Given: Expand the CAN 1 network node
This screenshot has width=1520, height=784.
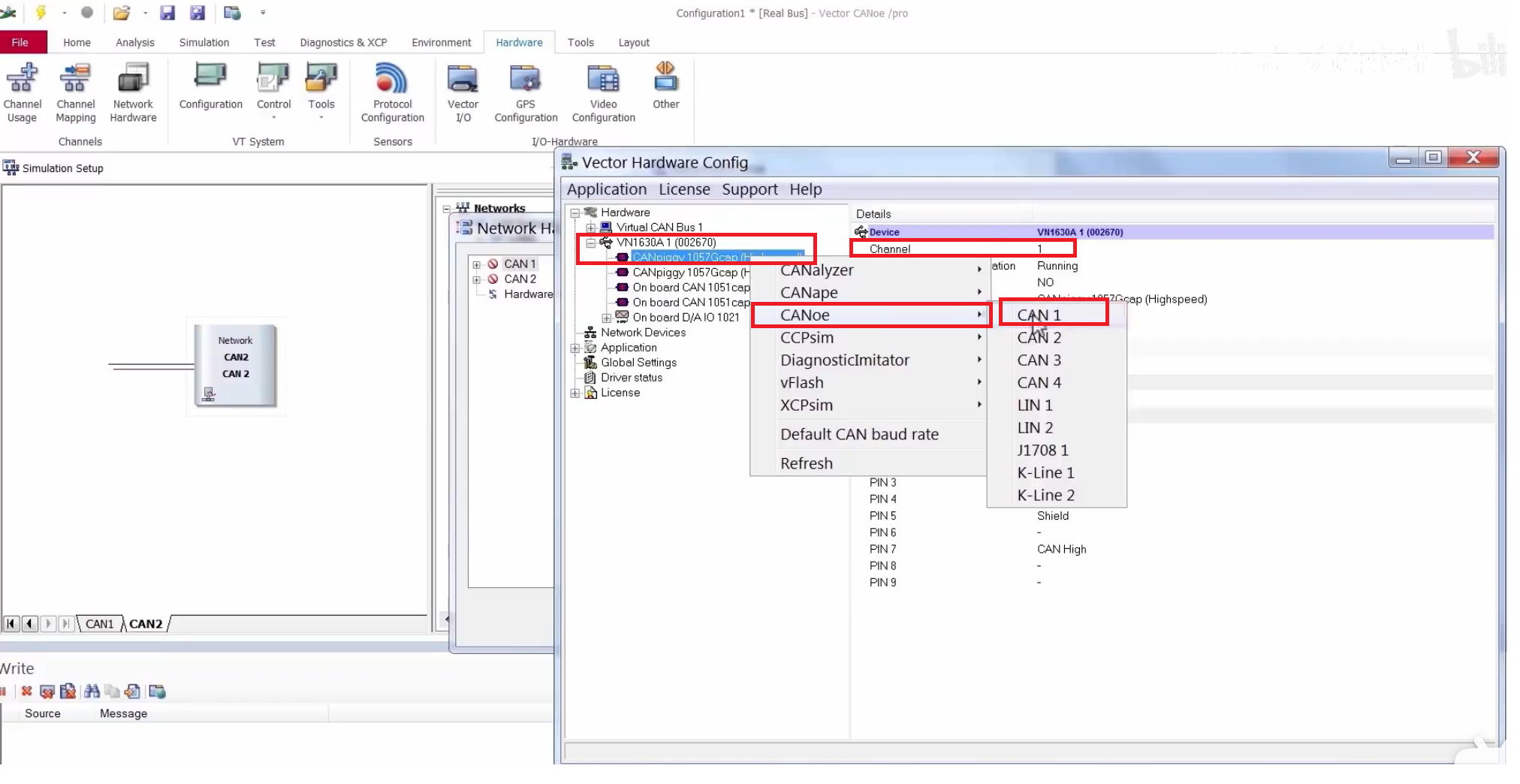Looking at the screenshot, I should [476, 264].
